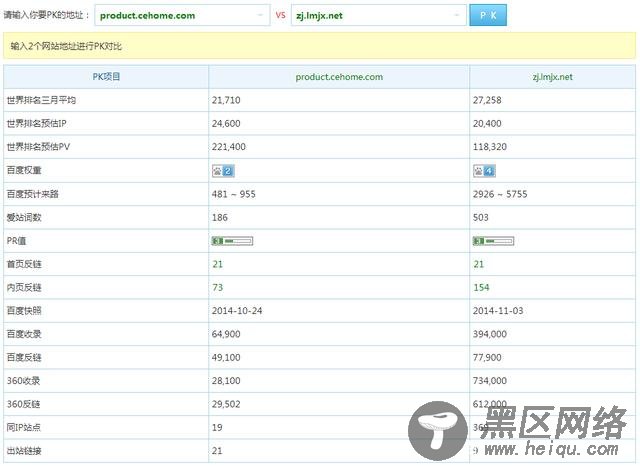Select the 出站链接 row label
640x466 pixels.
click(x=24, y=450)
